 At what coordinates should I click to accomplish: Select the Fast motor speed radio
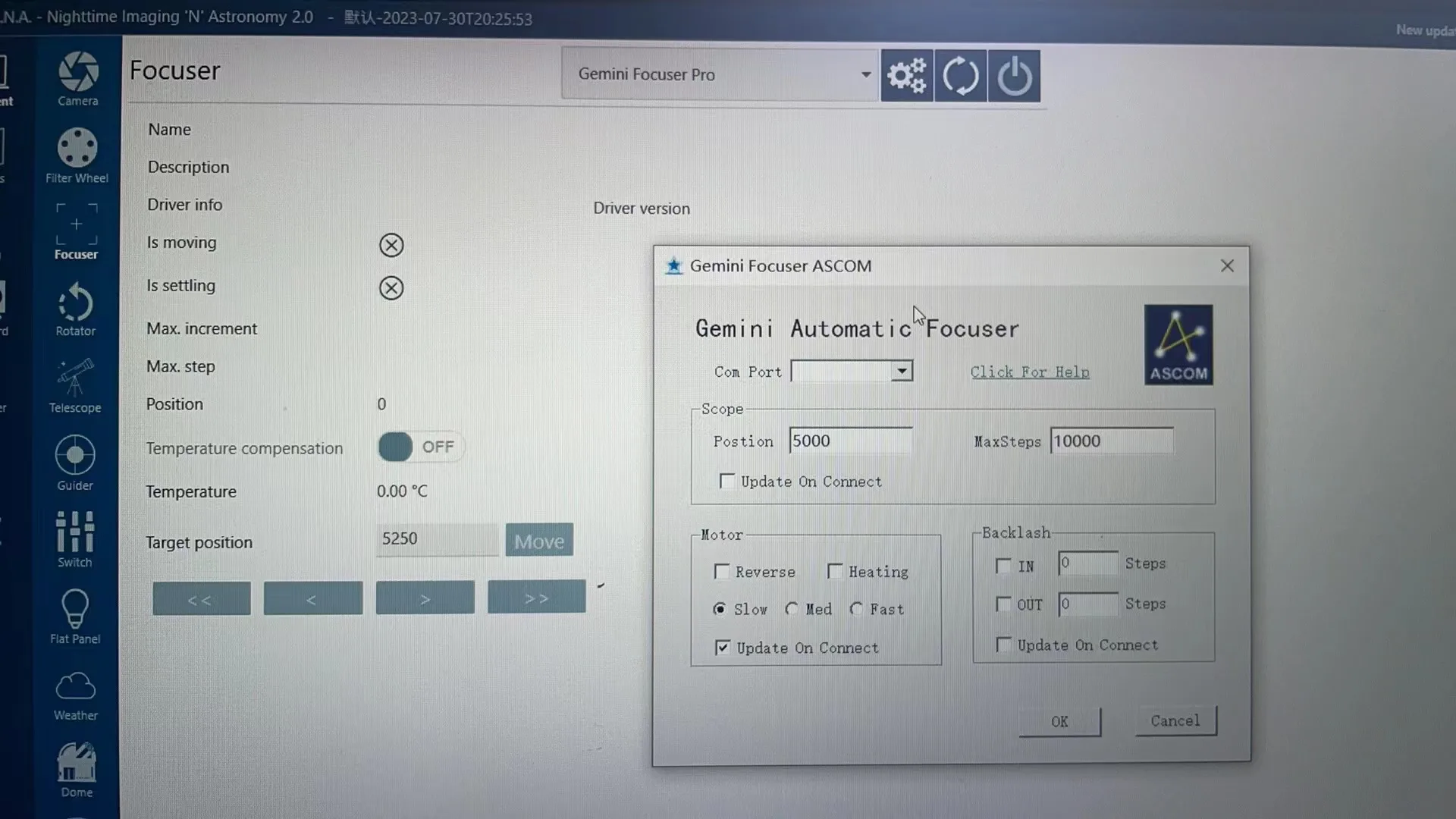point(857,609)
